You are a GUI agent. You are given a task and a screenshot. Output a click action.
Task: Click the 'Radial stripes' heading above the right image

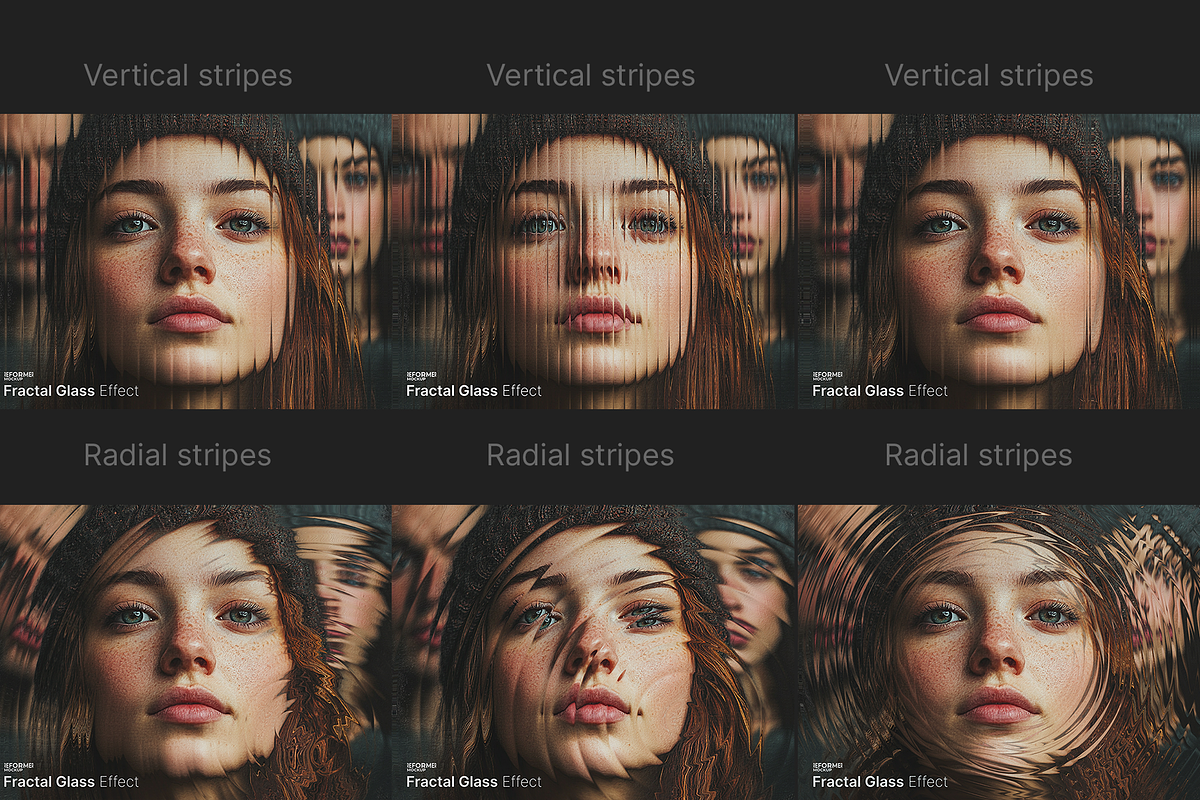point(978,456)
